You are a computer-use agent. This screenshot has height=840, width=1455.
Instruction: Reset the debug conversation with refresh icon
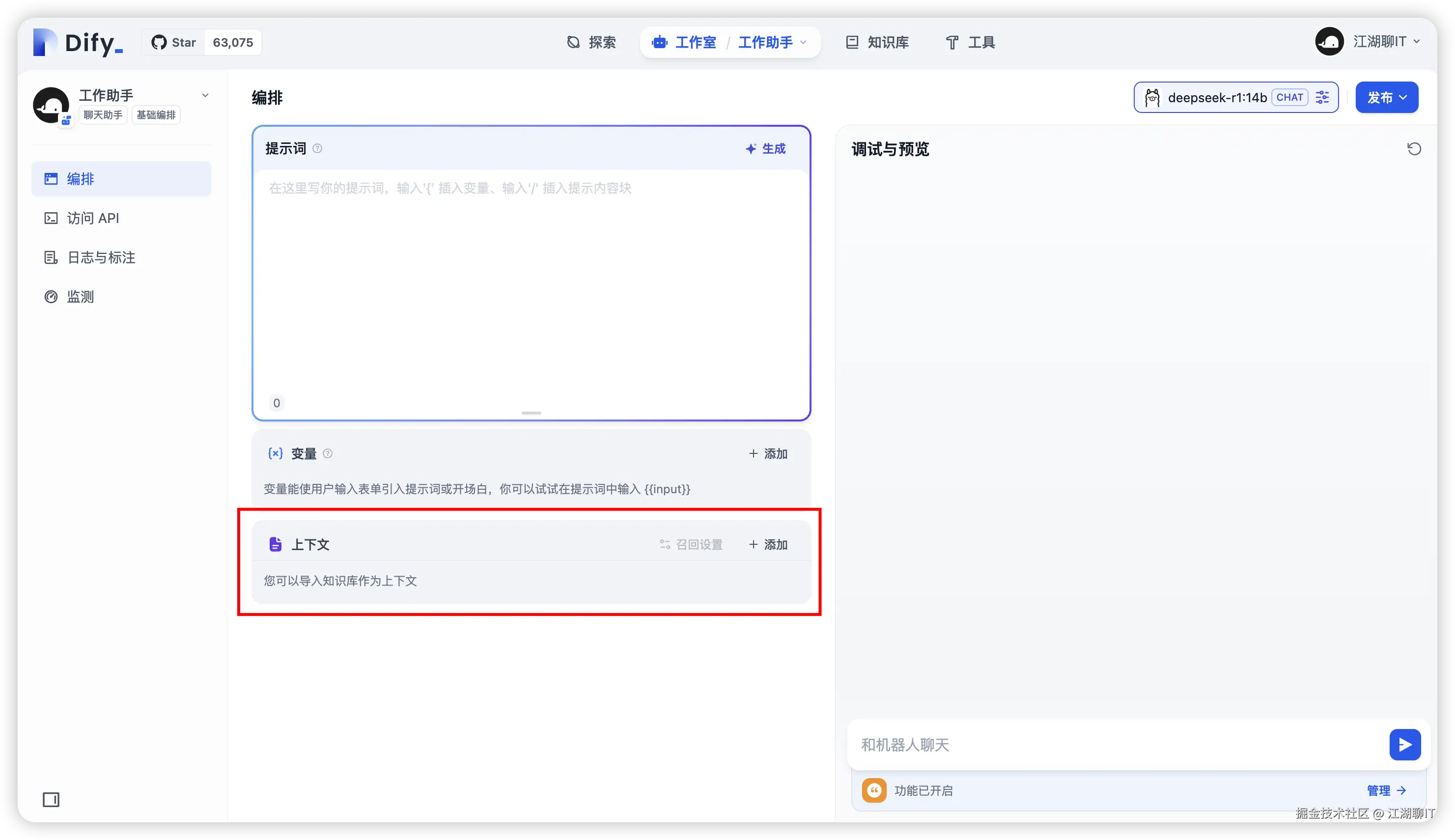point(1414,148)
